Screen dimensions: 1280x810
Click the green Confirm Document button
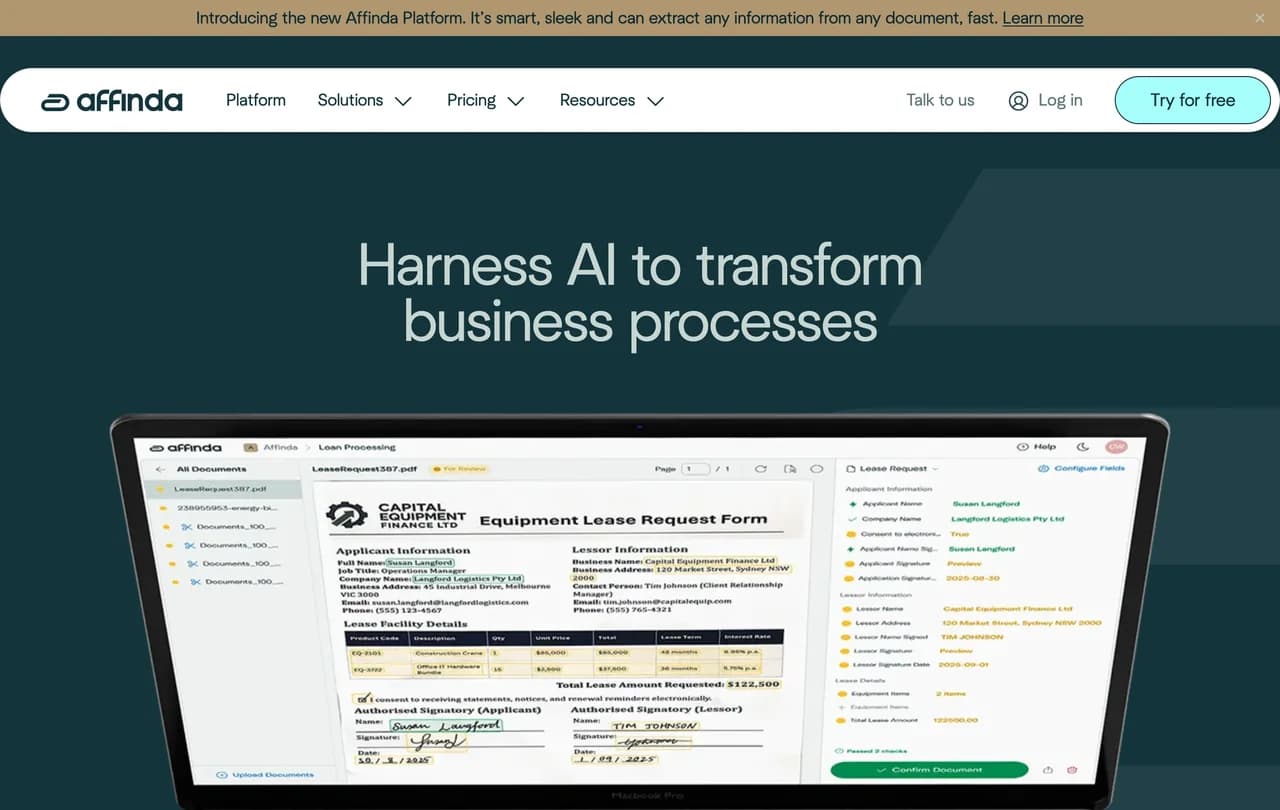[929, 770]
